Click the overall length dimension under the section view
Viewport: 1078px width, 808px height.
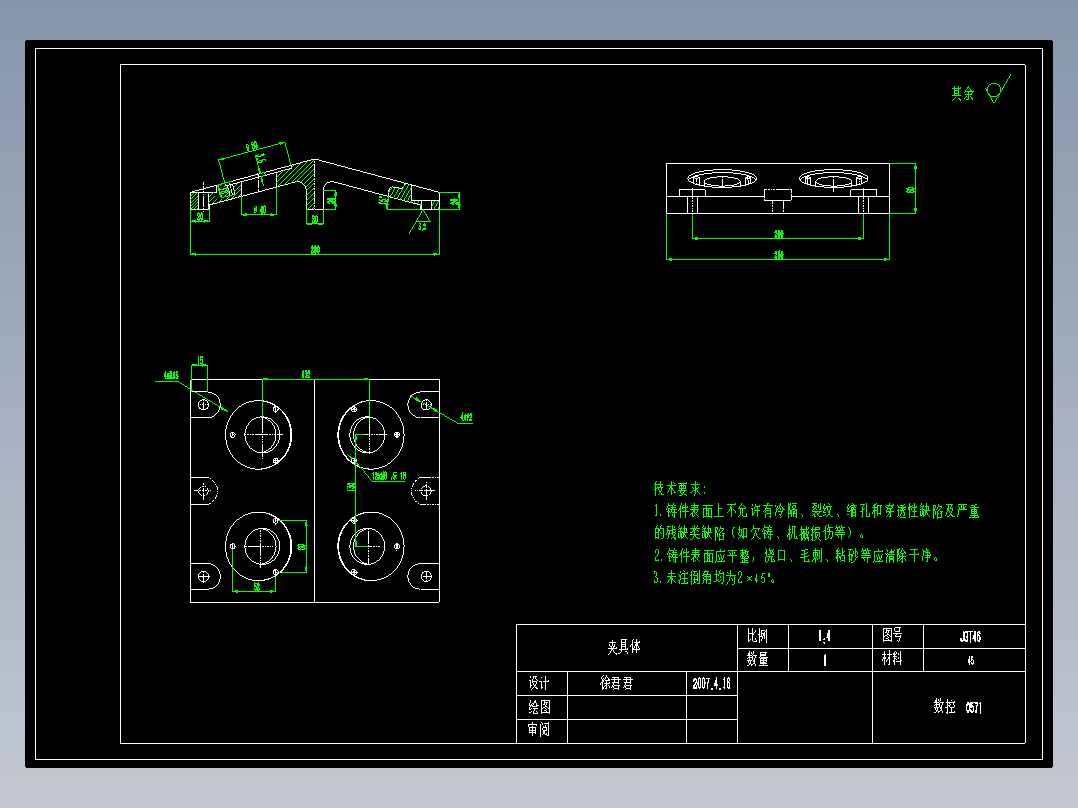[x=315, y=250]
